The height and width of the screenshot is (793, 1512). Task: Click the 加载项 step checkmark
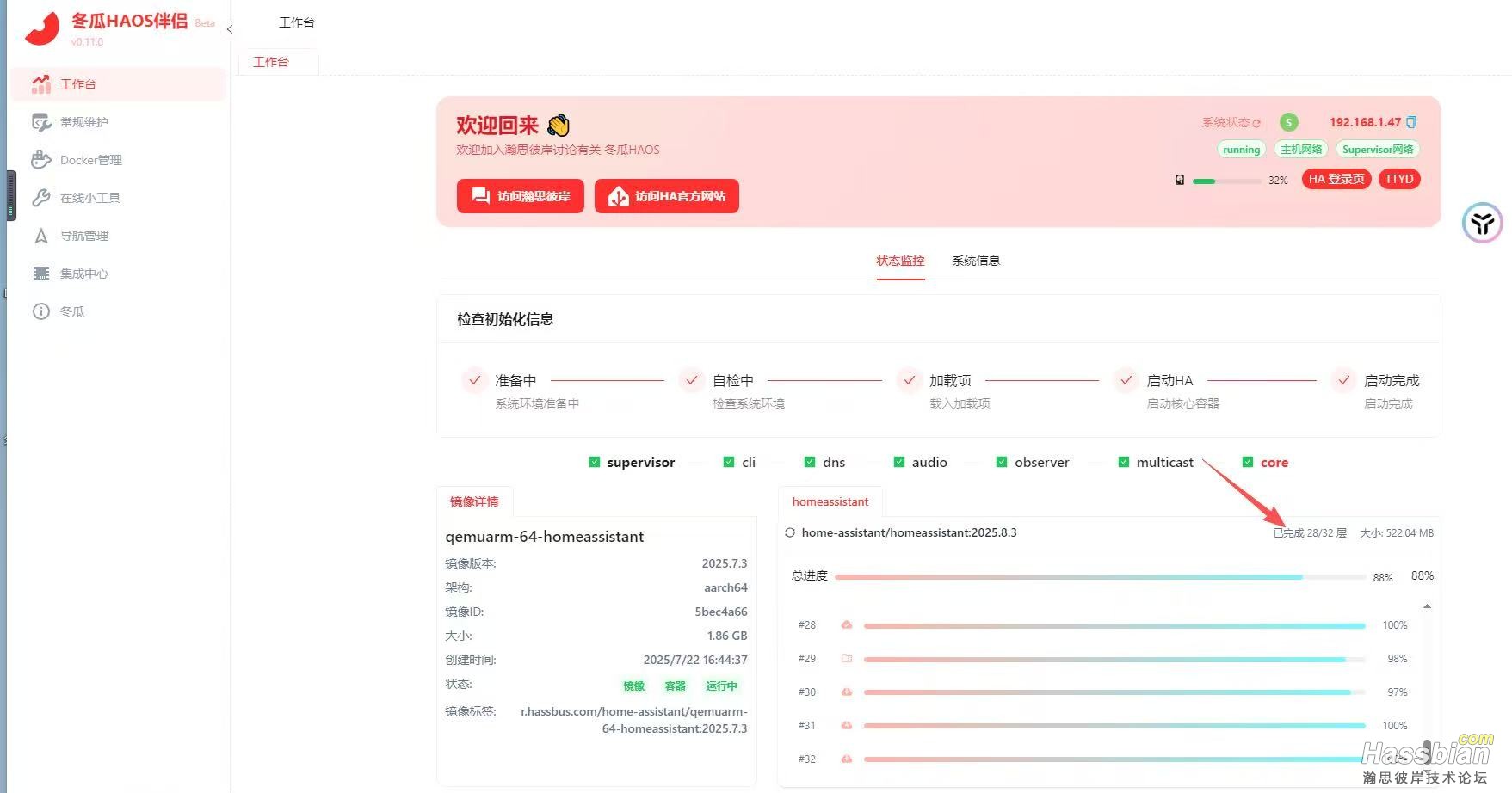909,380
